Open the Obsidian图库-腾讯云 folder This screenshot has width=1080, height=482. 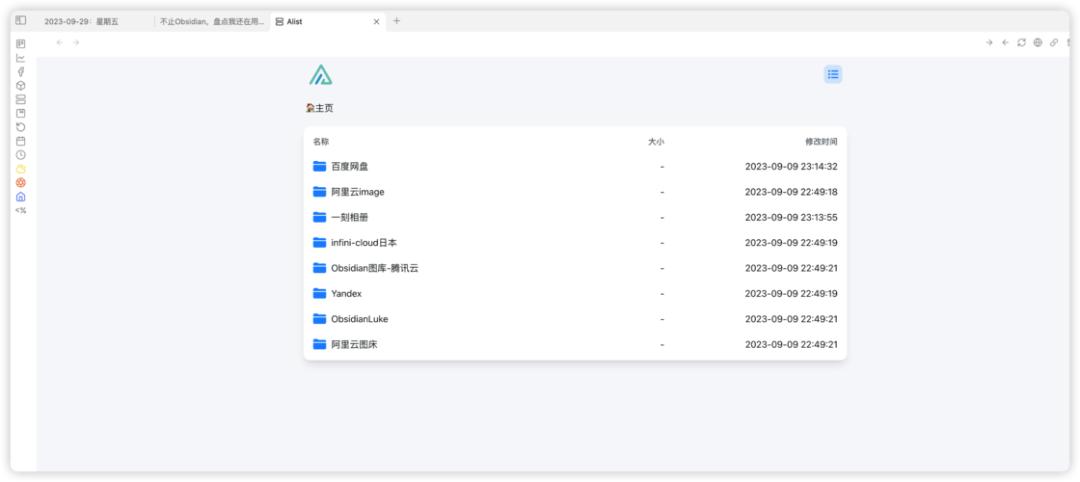point(375,268)
